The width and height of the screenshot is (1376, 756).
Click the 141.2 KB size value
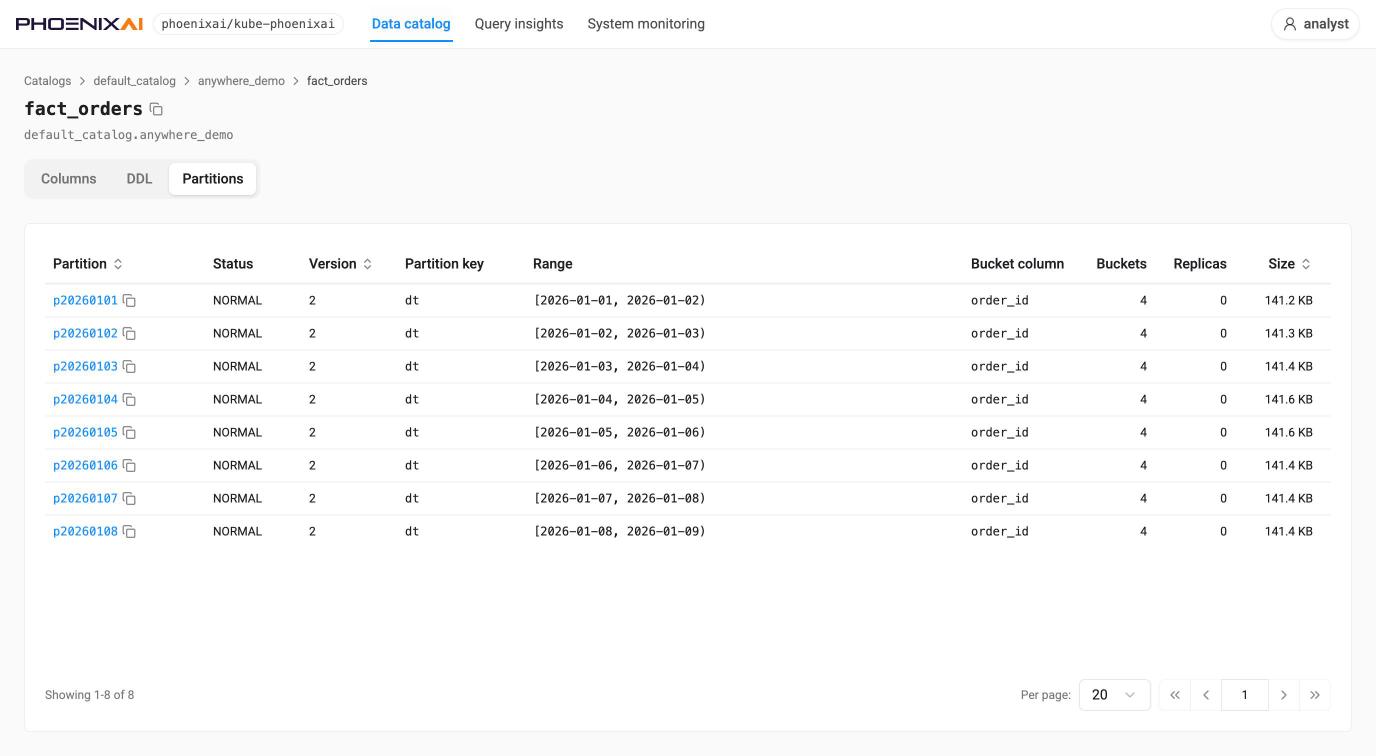tap(1289, 301)
